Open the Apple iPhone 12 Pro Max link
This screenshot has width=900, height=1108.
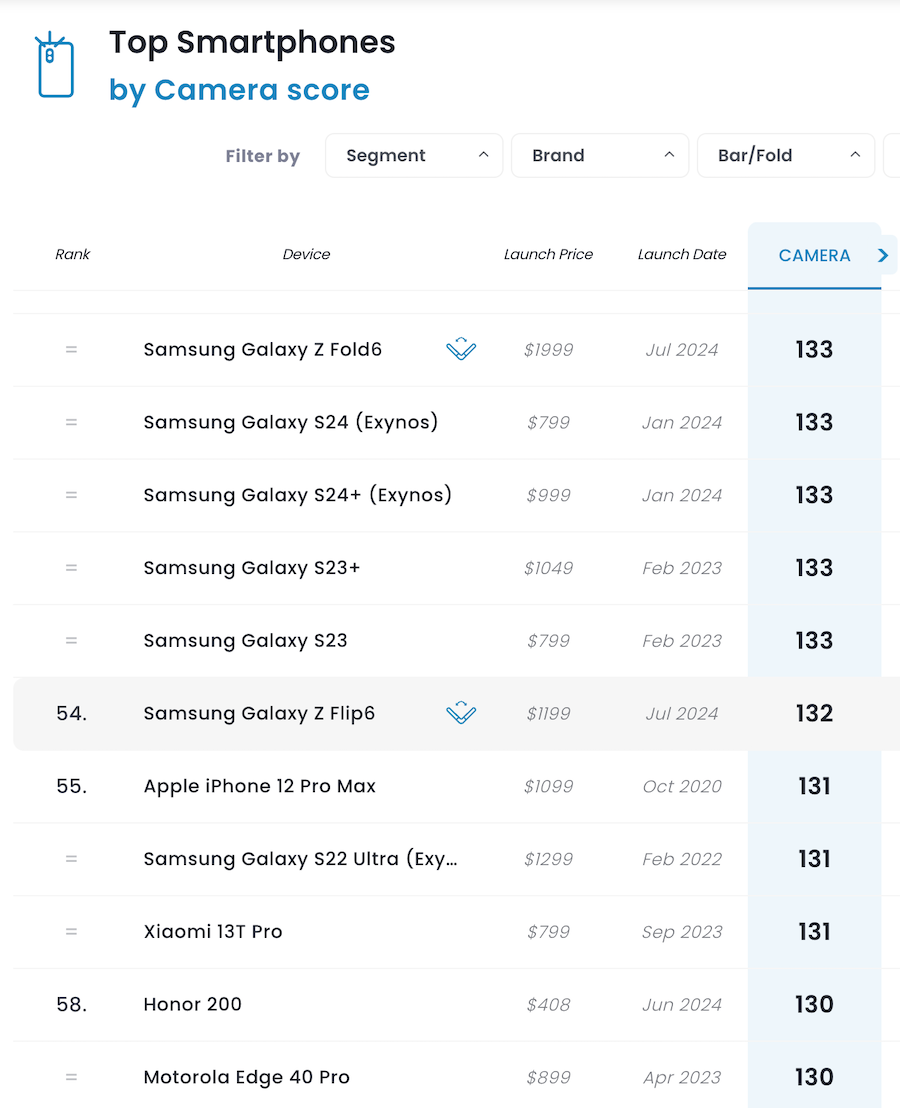click(x=260, y=786)
